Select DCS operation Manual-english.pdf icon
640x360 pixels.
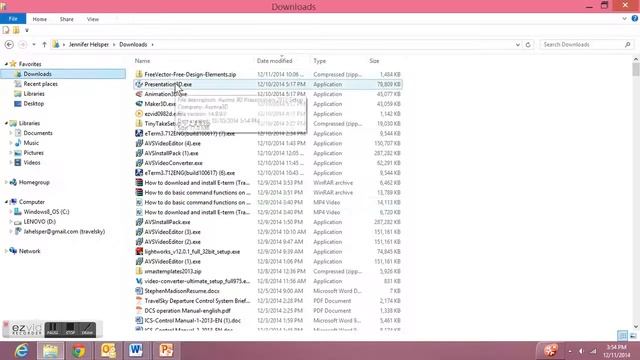pos(139,310)
